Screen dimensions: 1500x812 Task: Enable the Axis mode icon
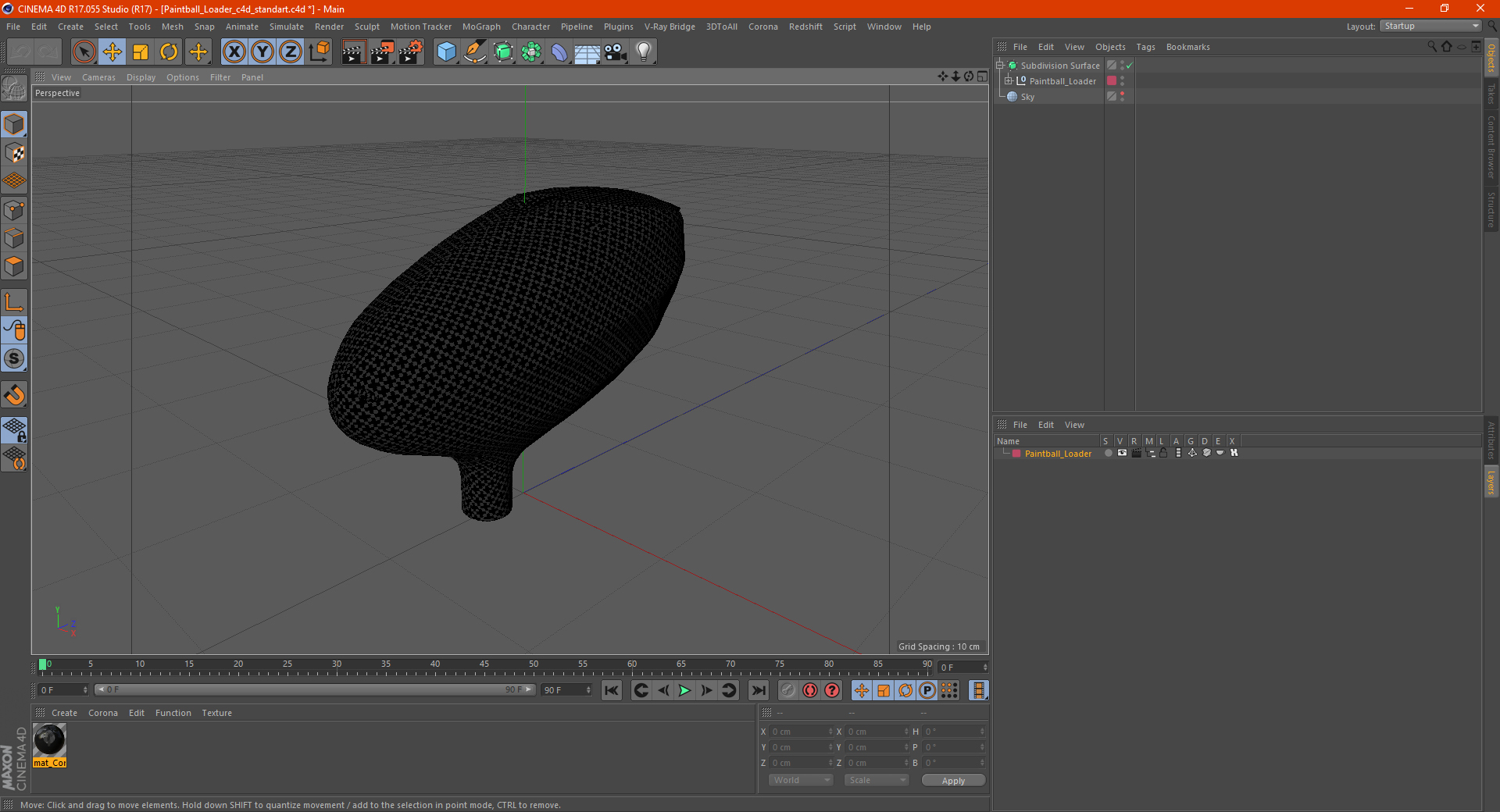(14, 302)
